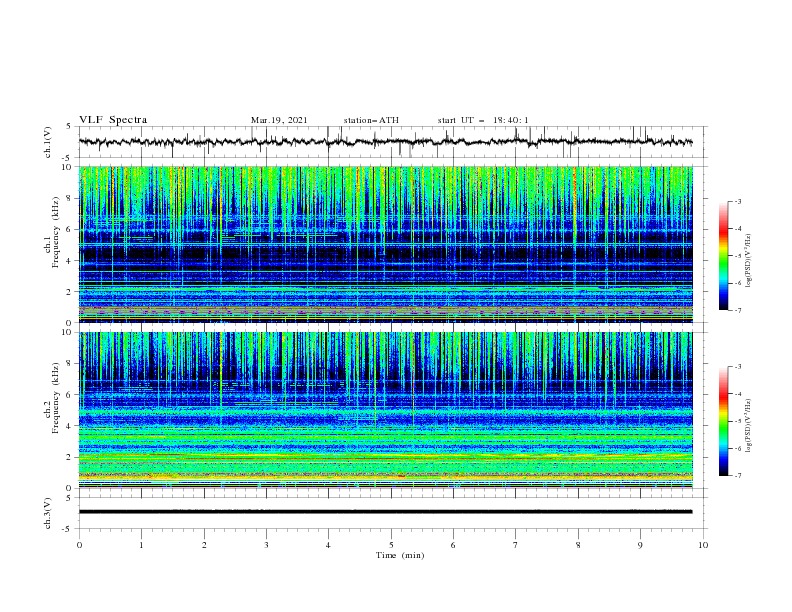Image resolution: width=792 pixels, height=612 pixels.
Task: Select the log(PSD) label beside ch.1 colorbar
Action: 749,261
